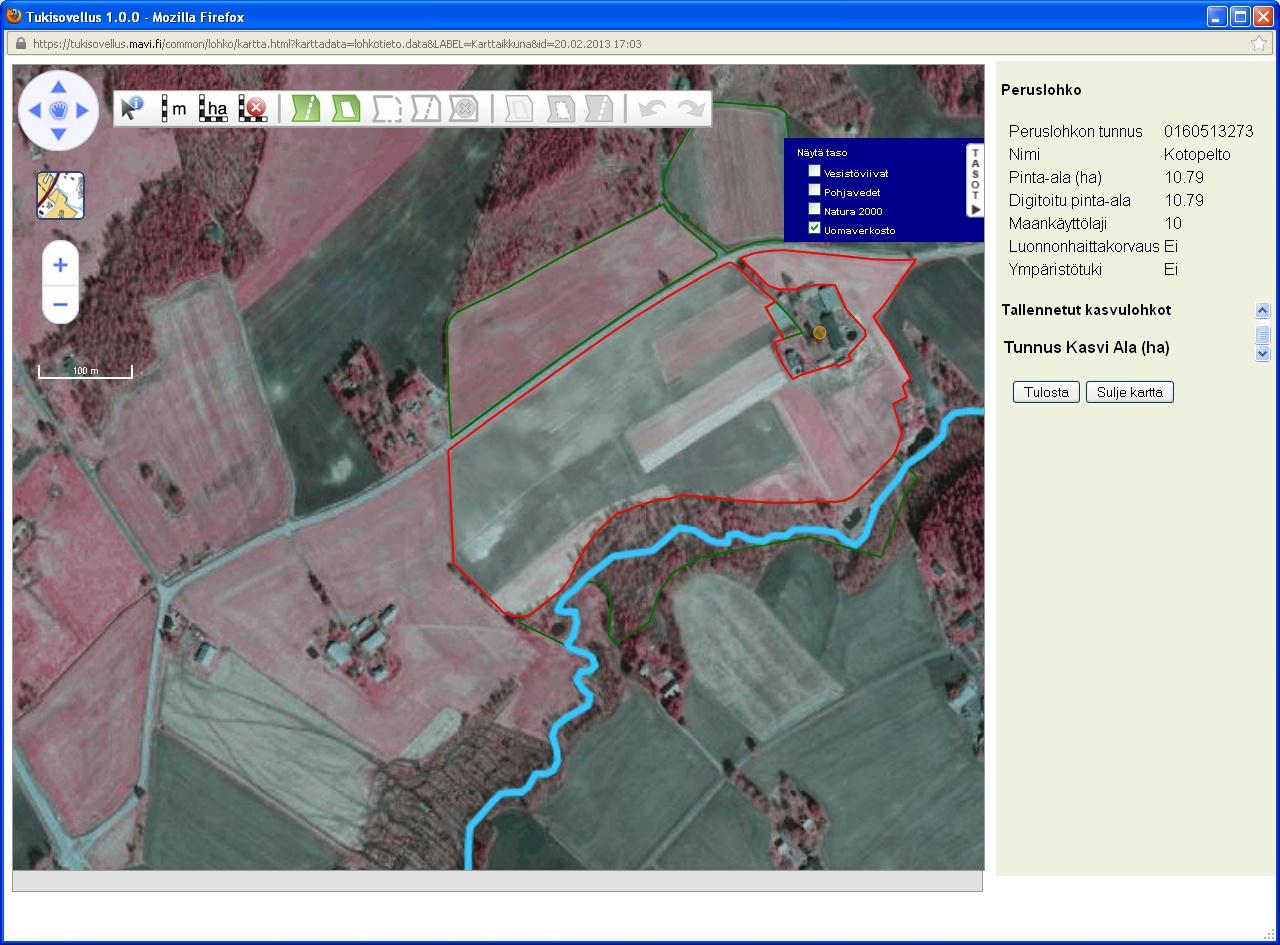The image size is (1280, 945).
Task: Click the Näytä taso label
Action: [x=822, y=153]
